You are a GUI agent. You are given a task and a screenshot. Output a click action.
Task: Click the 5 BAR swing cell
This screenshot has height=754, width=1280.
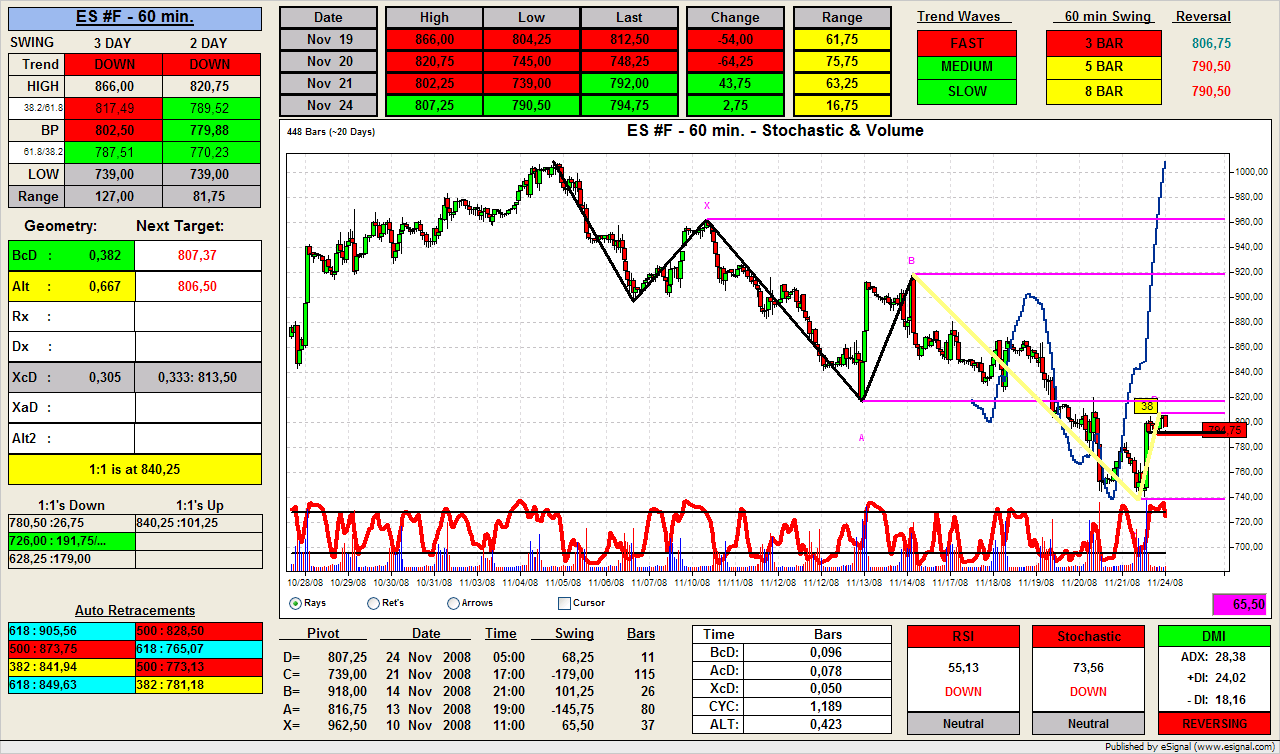1104,67
